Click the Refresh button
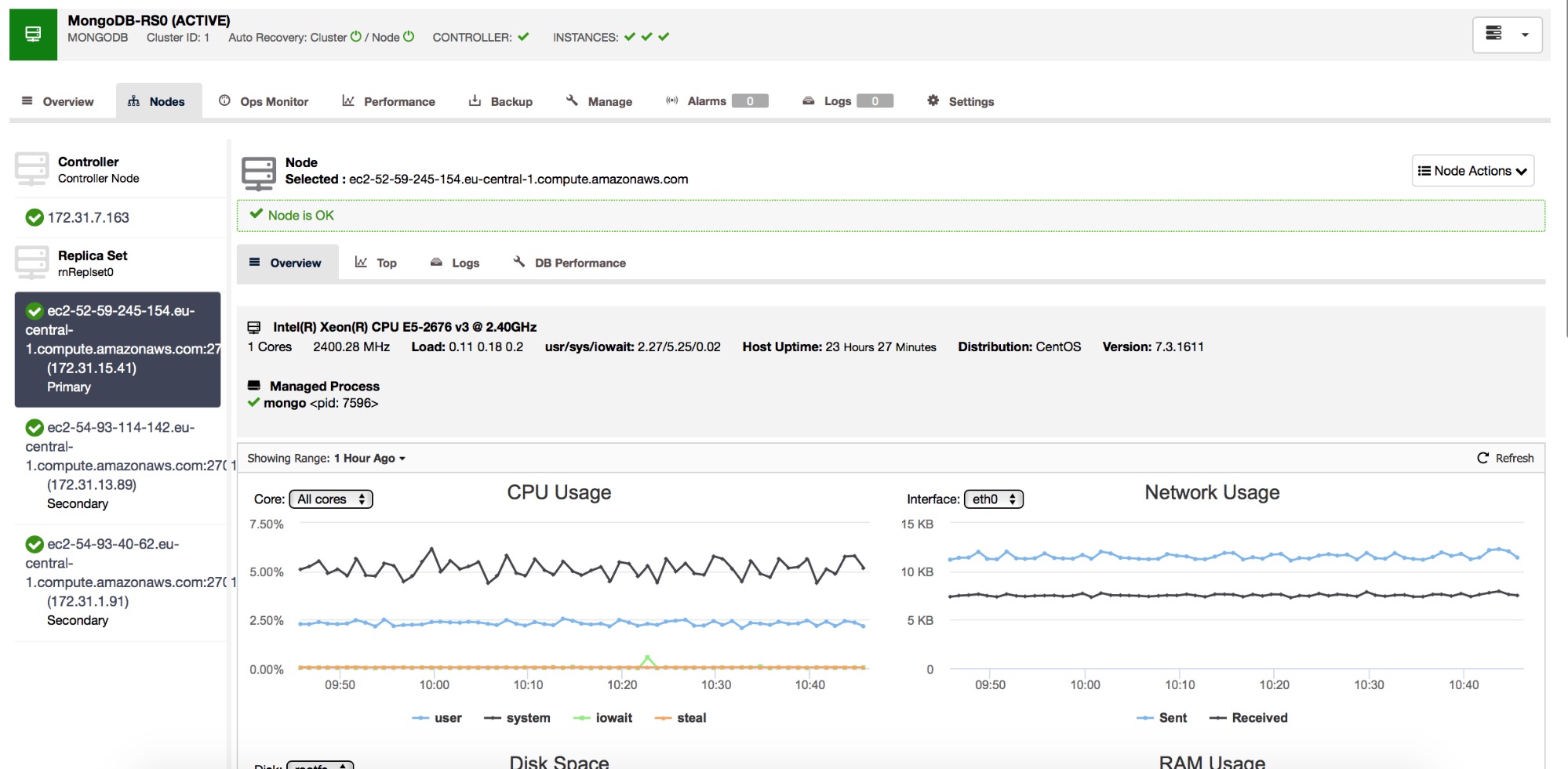This screenshot has height=769, width=1568. pos(1505,458)
